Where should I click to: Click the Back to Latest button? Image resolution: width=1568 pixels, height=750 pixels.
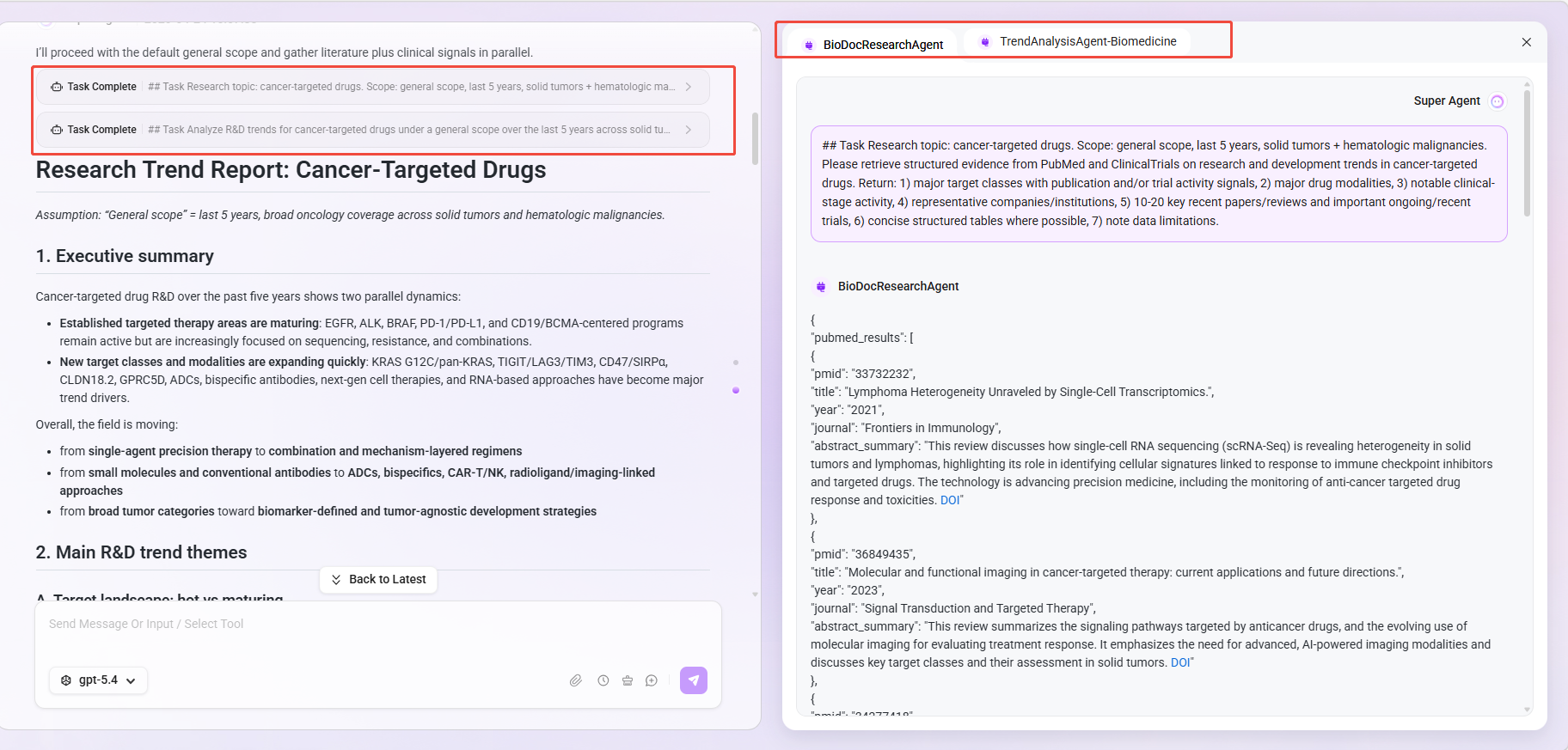(378, 579)
